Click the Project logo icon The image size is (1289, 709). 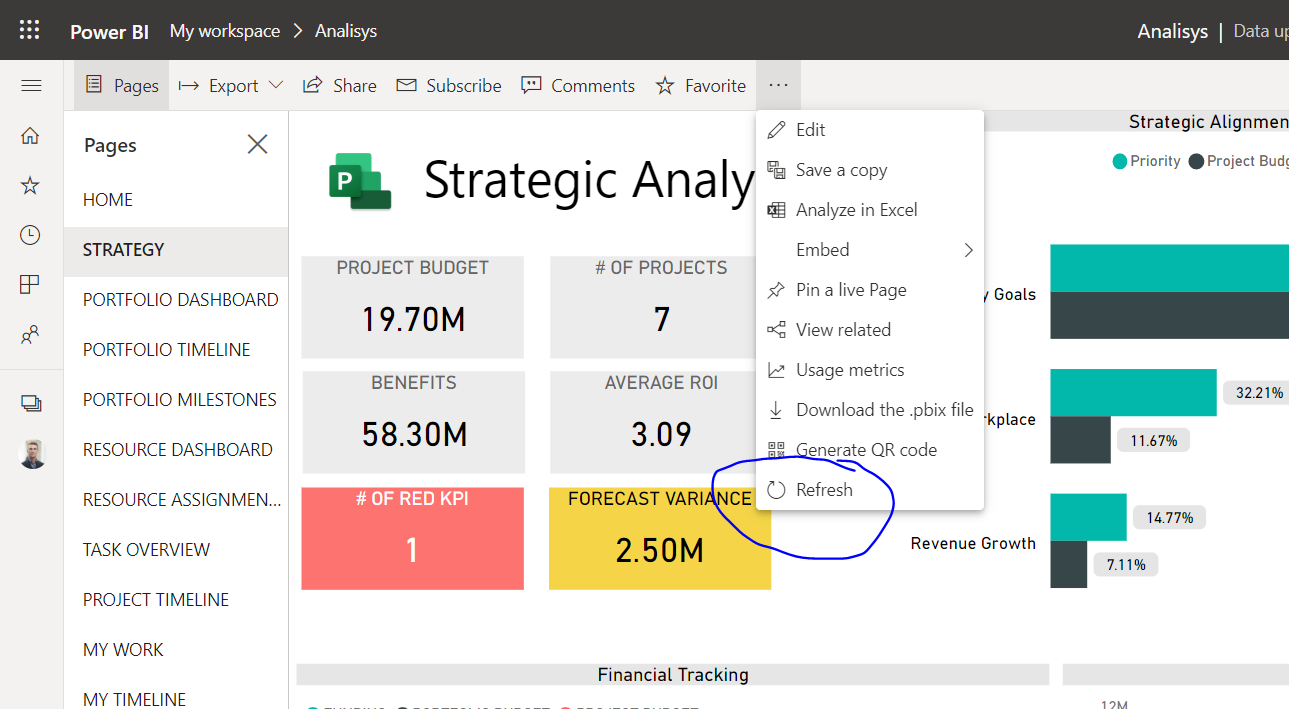360,181
